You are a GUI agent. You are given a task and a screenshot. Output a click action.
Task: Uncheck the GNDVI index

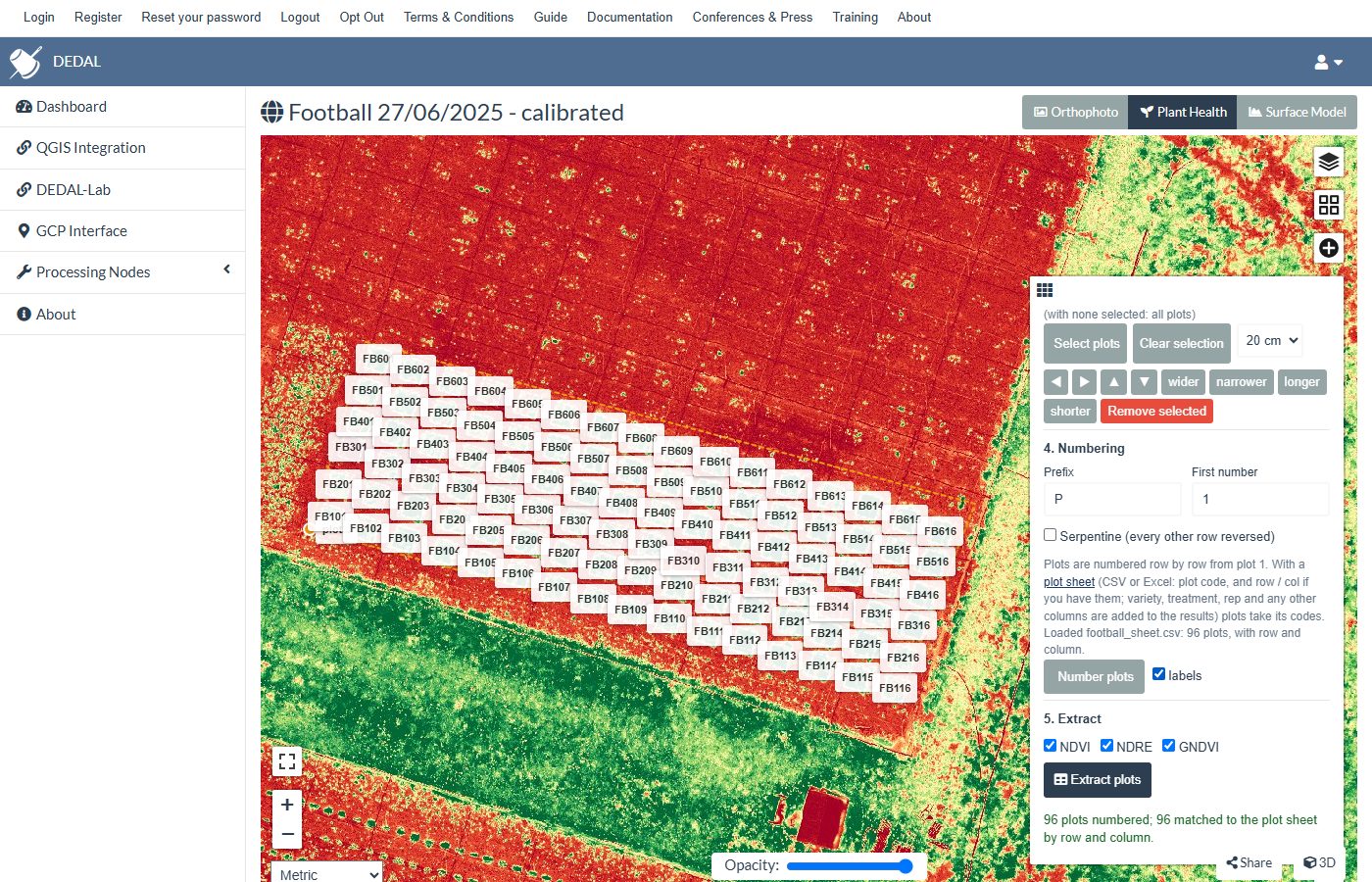tap(1169, 746)
